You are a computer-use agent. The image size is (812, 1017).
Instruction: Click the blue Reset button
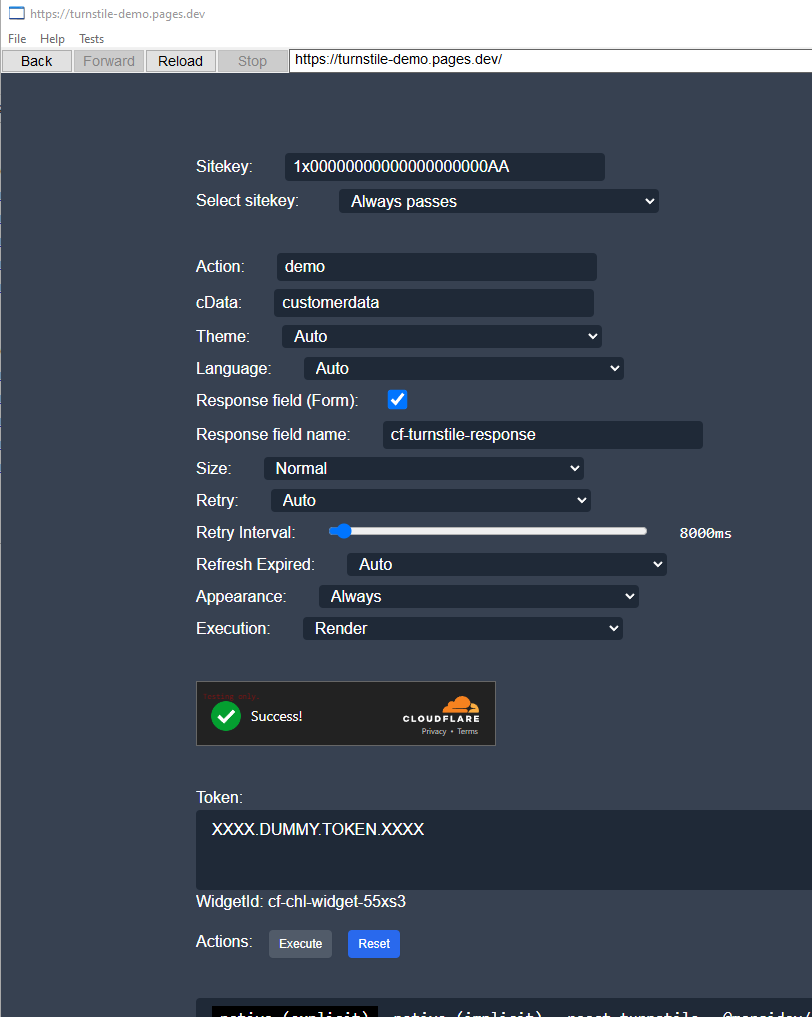tap(373, 943)
